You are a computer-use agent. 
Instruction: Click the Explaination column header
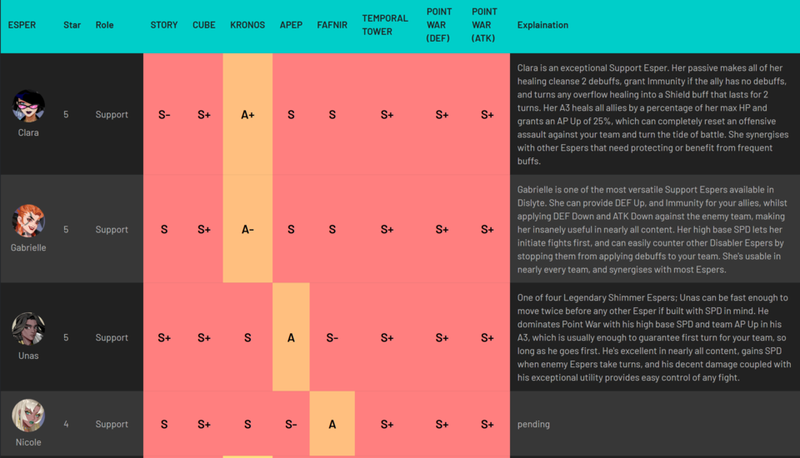point(543,25)
